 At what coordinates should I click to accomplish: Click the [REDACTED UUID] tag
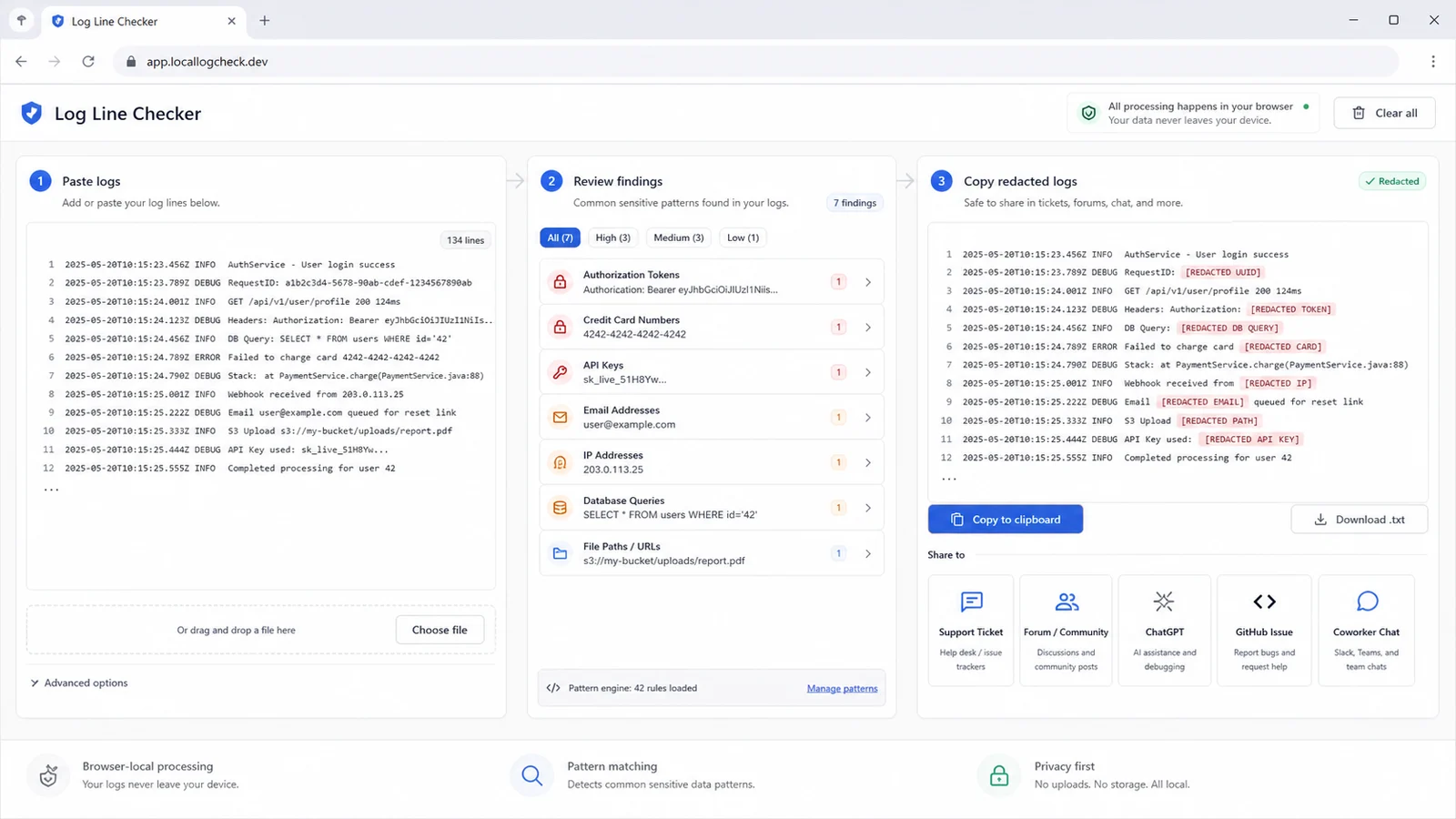point(1223,272)
